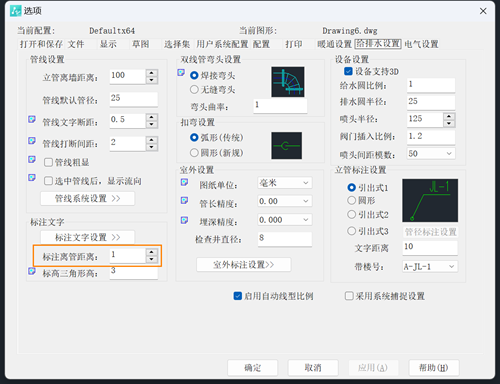Click the 排水圆半径 input field
The image size is (500, 384).
[431, 102]
